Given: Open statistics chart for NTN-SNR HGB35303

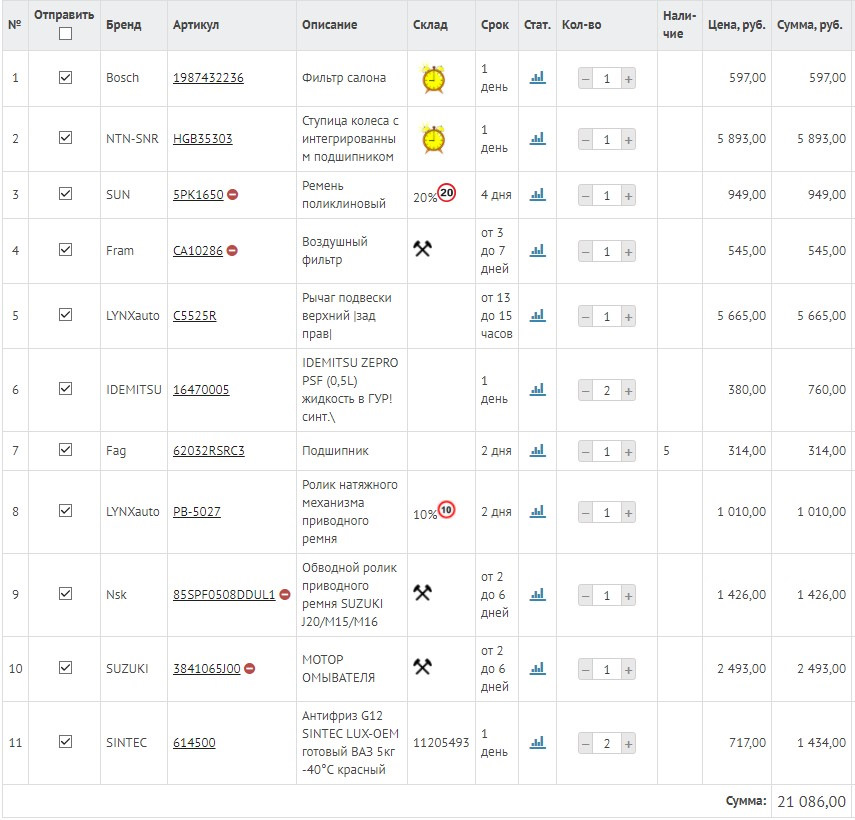Looking at the screenshot, I should click(x=538, y=138).
